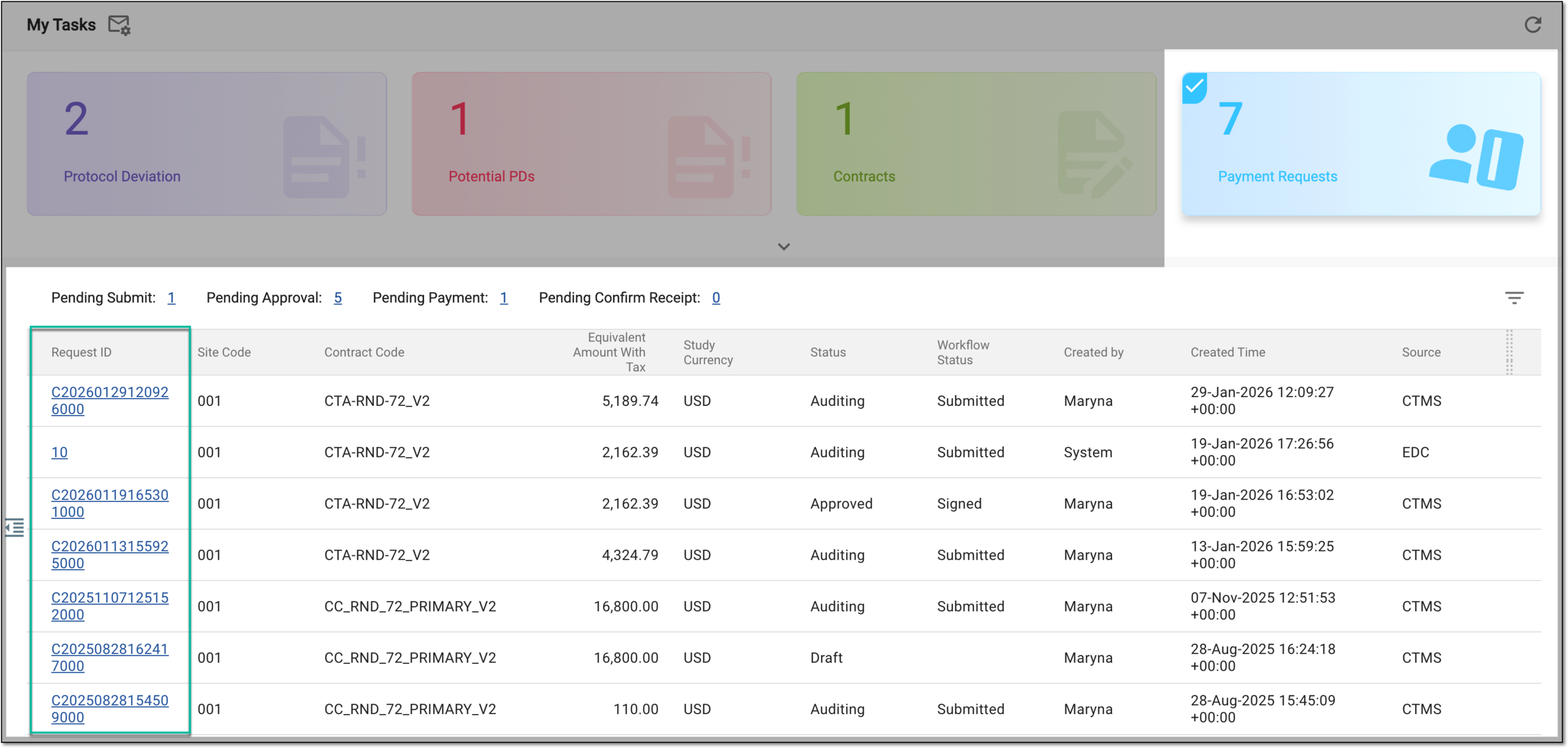Refresh the My Tasks panel
Viewport: 1568px width, 748px height.
point(1533,25)
